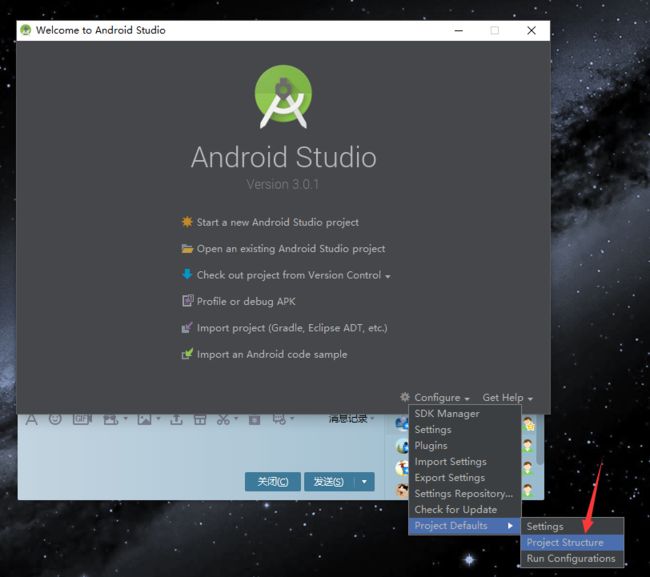This screenshot has height=577, width=650.
Task: Open an existing Android Studio project
Action: click(291, 249)
